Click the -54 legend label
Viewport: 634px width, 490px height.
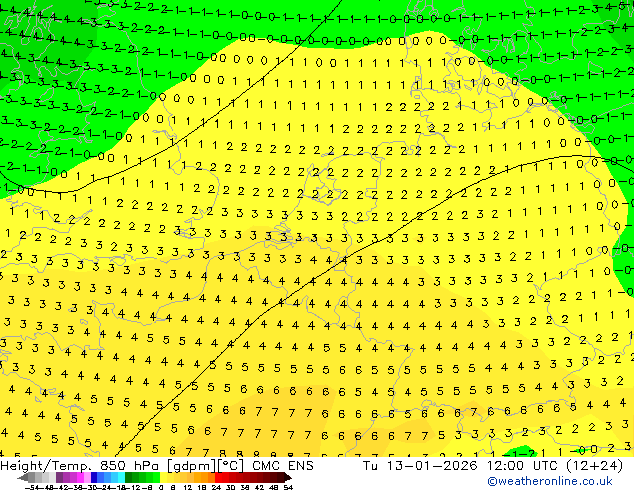32,488
